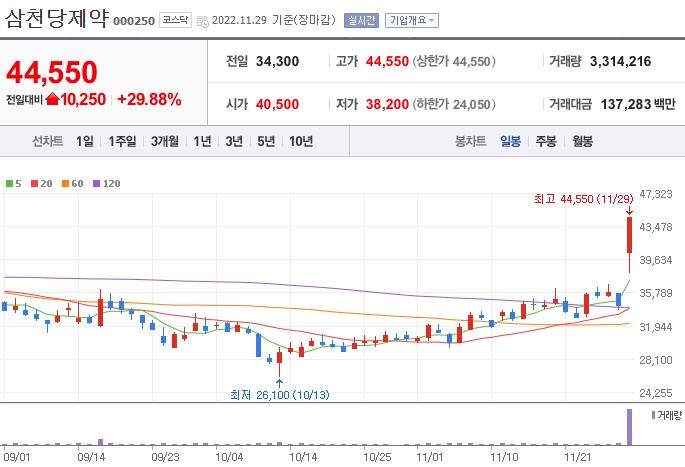The image size is (685, 467).
Task: Click the 11/21 date axis label
Action: 578,457
